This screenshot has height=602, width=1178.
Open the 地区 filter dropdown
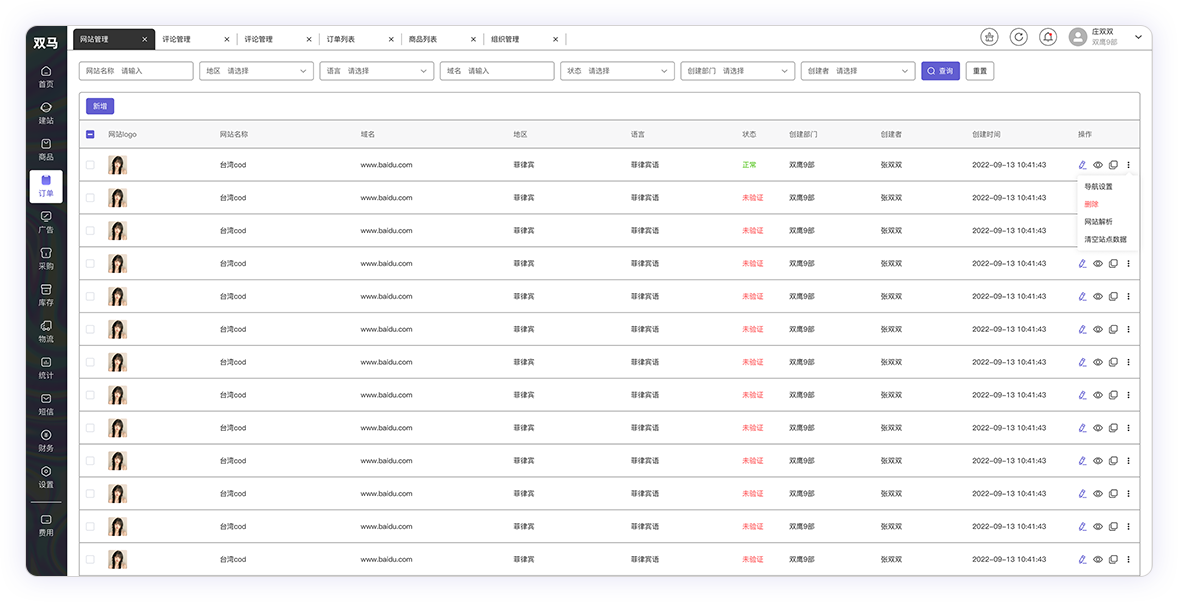coord(256,71)
